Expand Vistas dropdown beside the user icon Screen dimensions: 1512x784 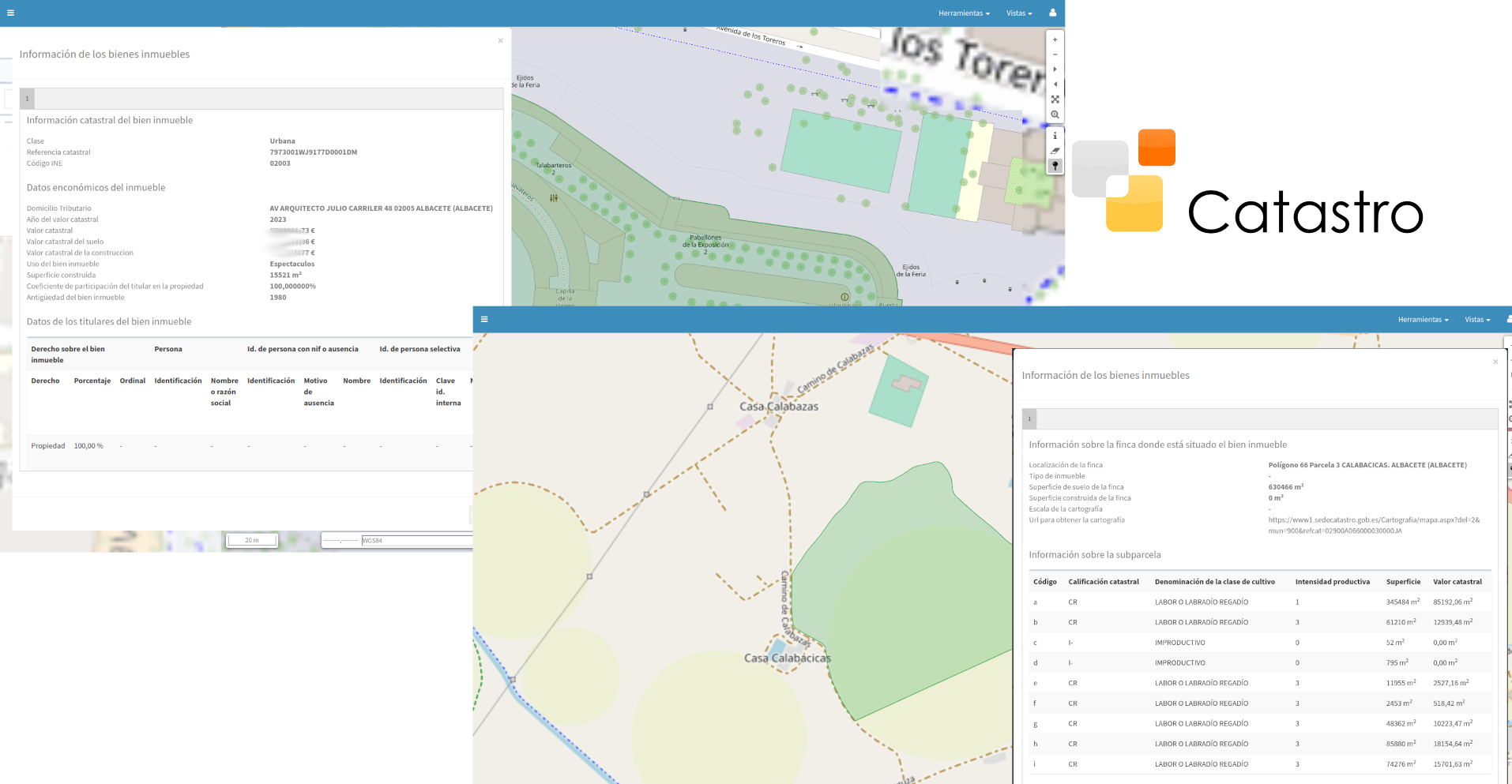(1019, 13)
